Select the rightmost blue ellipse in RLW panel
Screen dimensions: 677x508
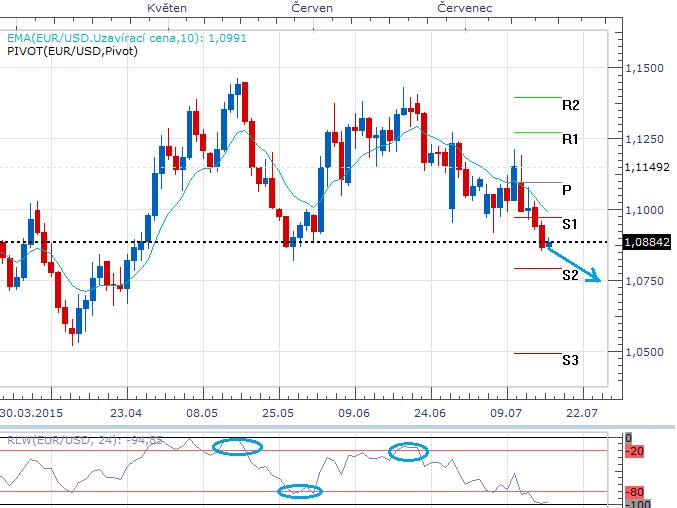[408, 452]
